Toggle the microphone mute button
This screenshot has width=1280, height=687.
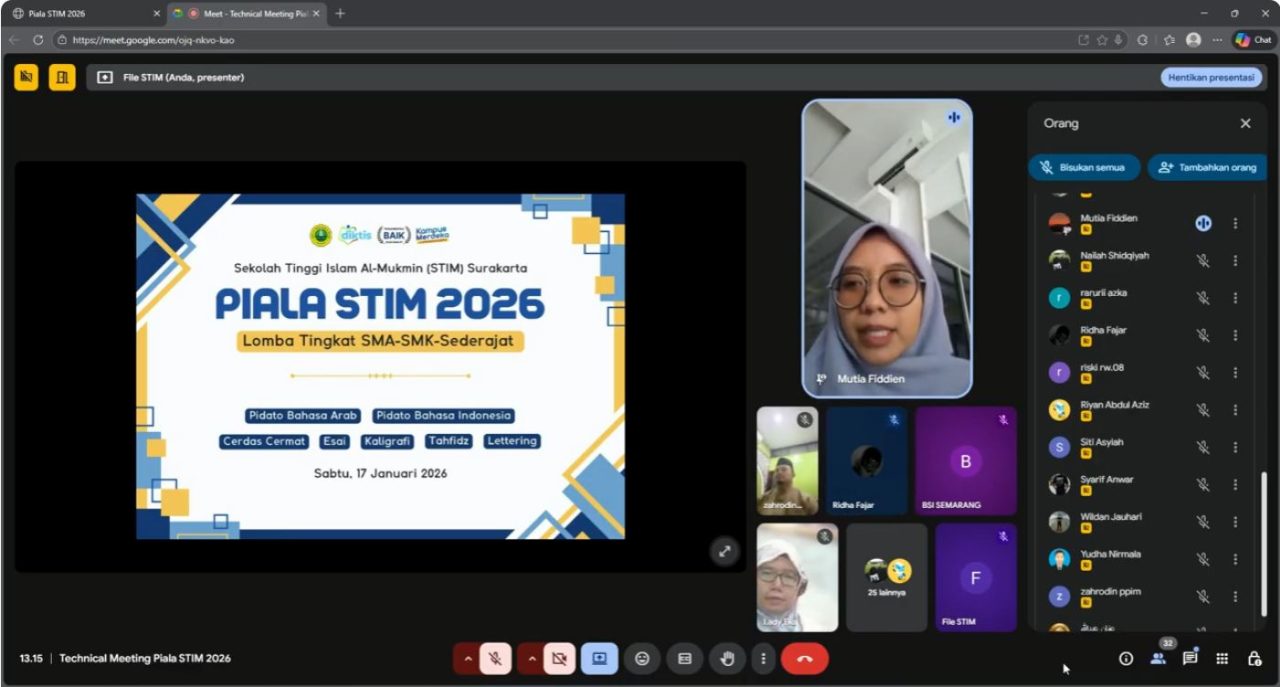[x=494, y=659]
